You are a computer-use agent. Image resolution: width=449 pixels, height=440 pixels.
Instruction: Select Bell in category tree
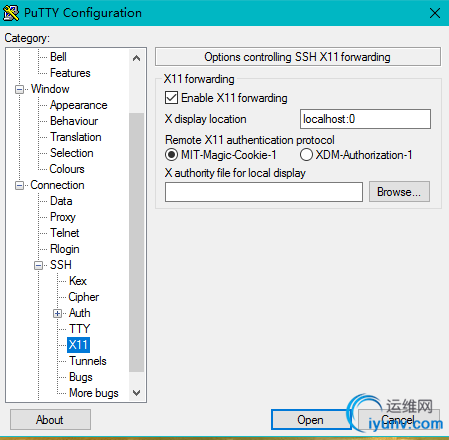(x=58, y=57)
